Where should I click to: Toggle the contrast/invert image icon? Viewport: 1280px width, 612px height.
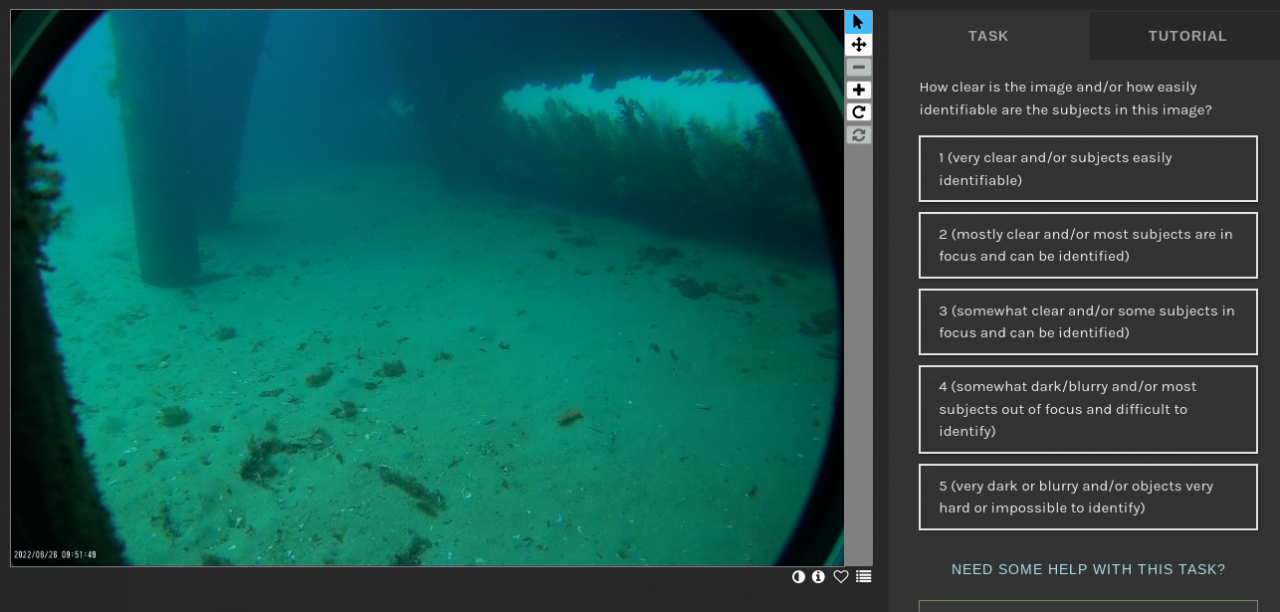[798, 577]
